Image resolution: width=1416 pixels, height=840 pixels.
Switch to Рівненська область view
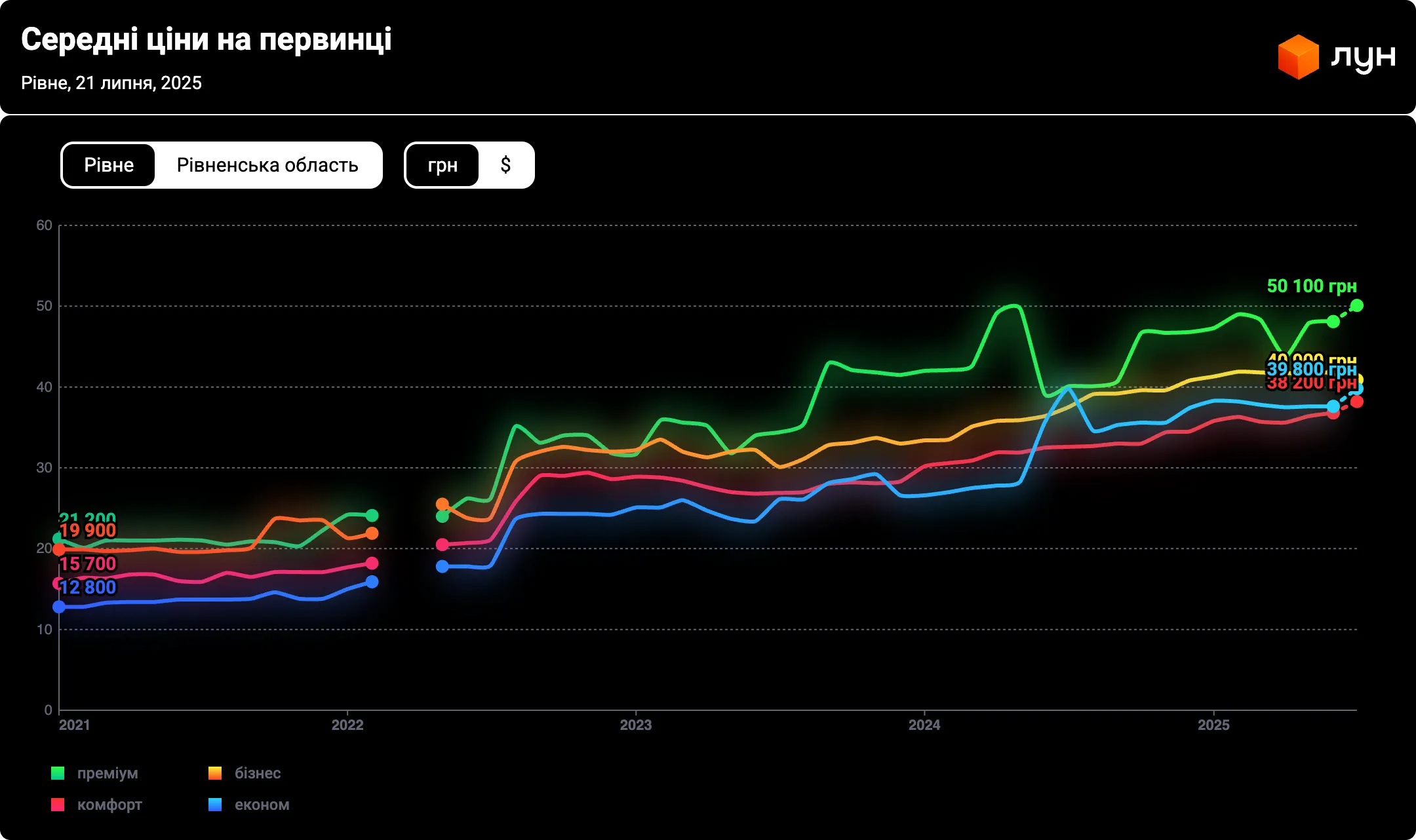coord(267,165)
